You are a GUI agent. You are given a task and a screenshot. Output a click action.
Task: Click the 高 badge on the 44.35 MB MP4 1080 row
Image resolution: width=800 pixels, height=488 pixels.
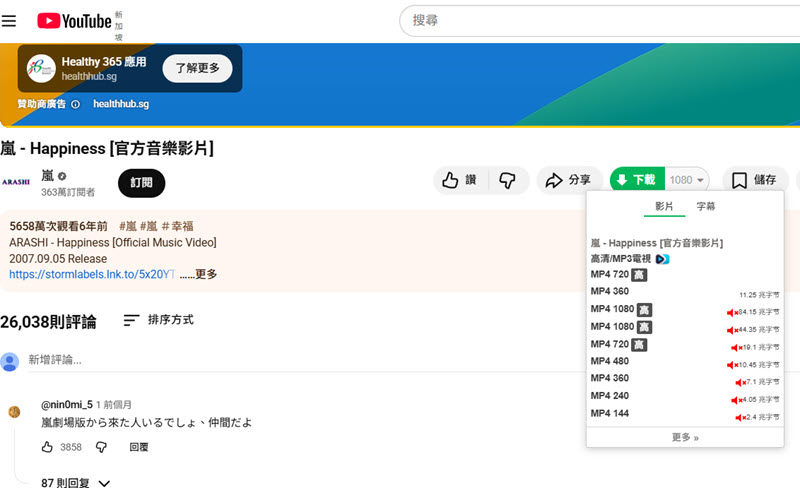(644, 327)
